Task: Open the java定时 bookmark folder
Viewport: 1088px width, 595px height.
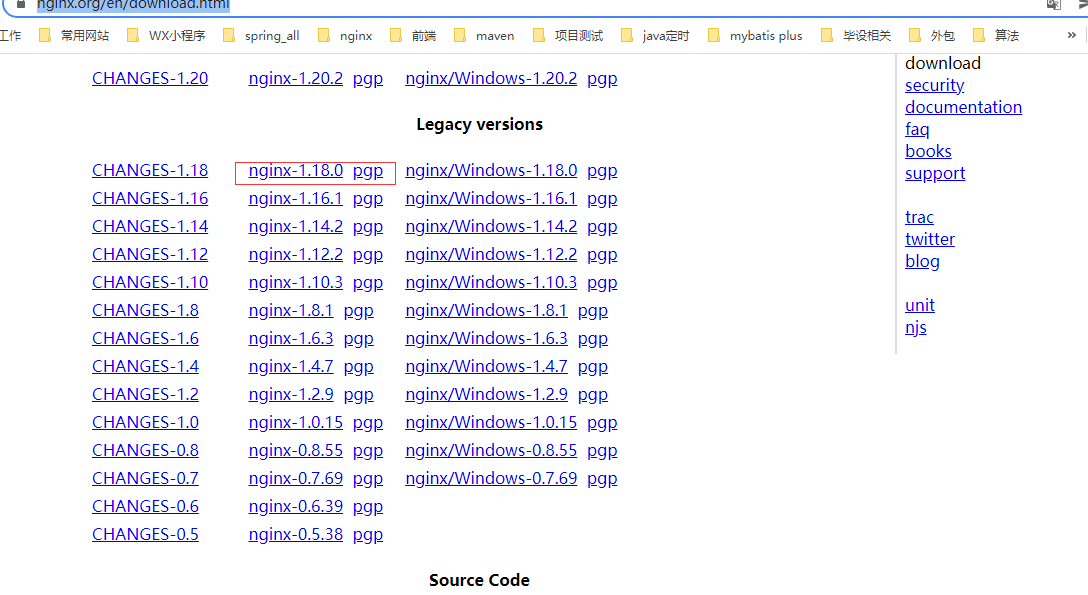Action: [x=656, y=35]
